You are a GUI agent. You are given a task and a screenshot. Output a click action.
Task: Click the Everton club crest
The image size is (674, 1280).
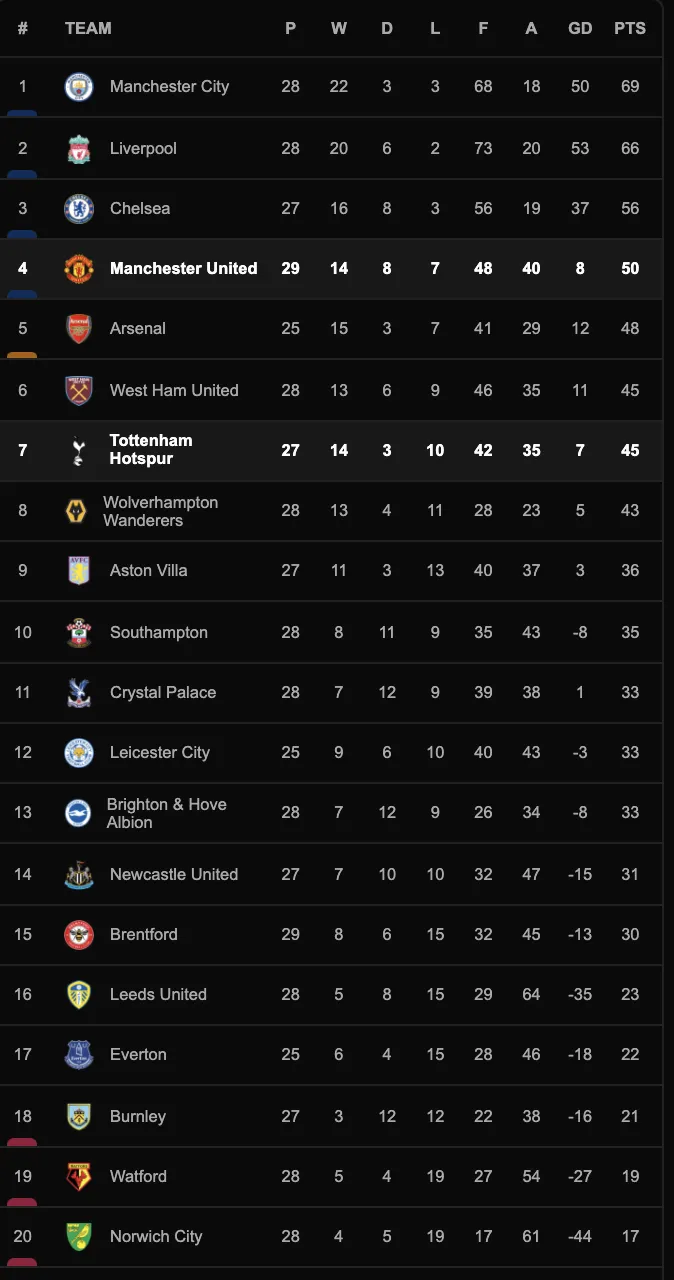click(x=79, y=1055)
